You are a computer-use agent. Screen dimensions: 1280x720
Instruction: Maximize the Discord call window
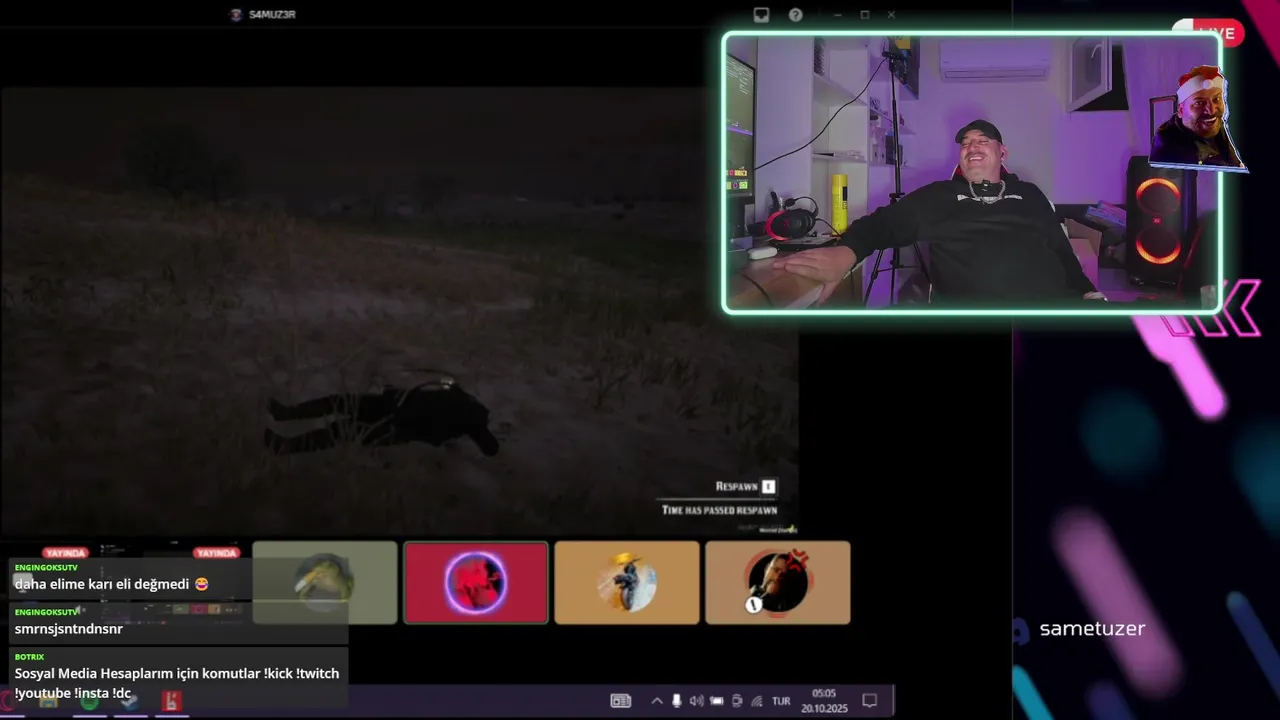(x=864, y=15)
